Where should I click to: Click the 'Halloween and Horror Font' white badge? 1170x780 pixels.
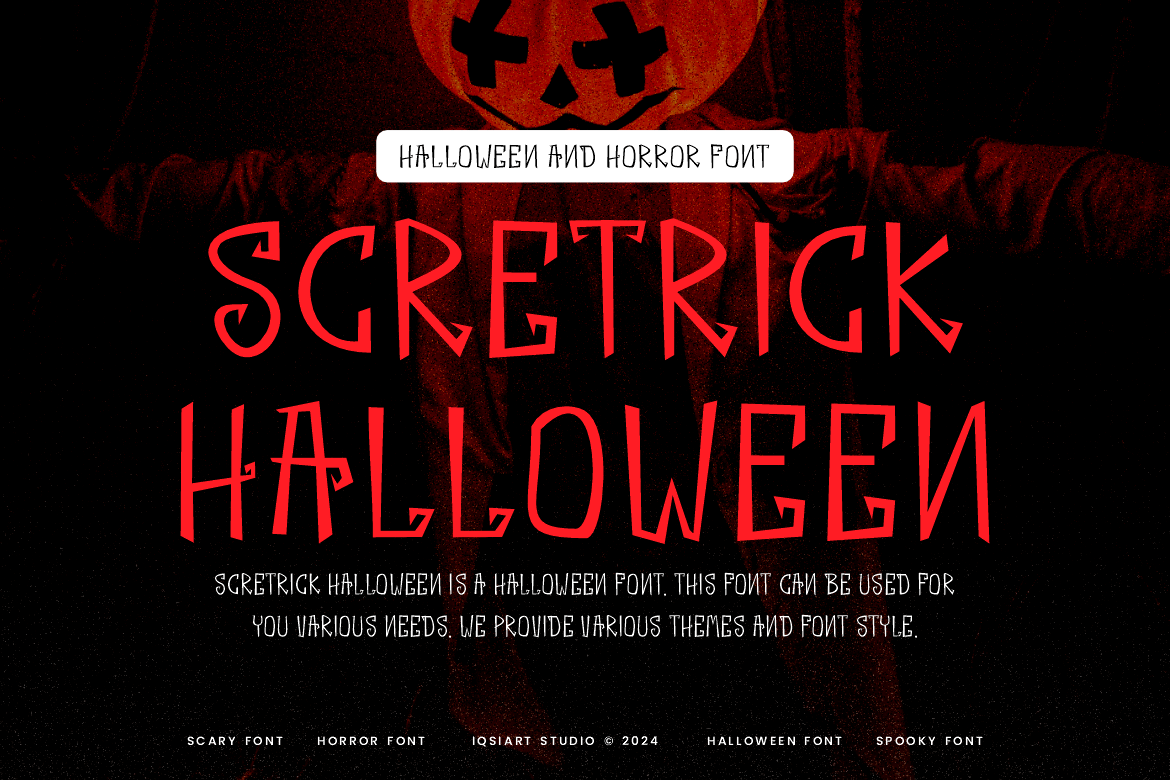(x=584, y=156)
